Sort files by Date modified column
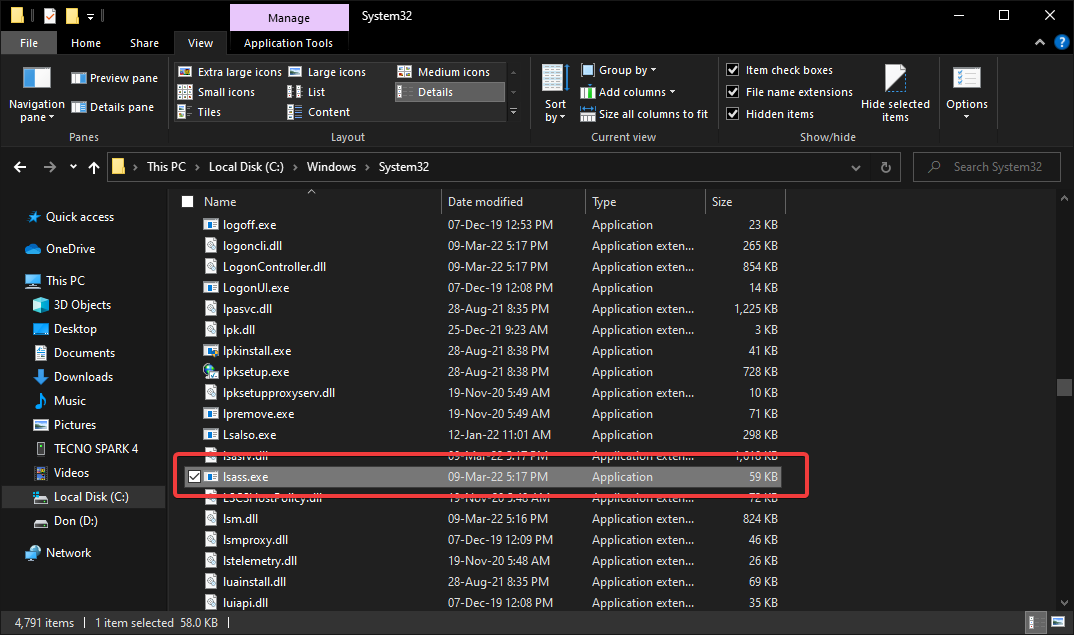This screenshot has width=1074, height=635. (x=485, y=202)
